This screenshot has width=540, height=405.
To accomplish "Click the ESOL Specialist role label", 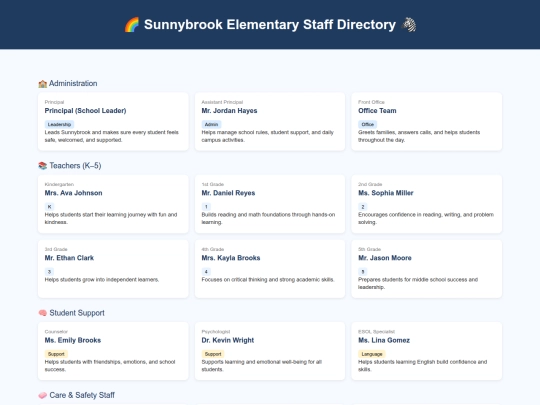I will click(376, 332).
